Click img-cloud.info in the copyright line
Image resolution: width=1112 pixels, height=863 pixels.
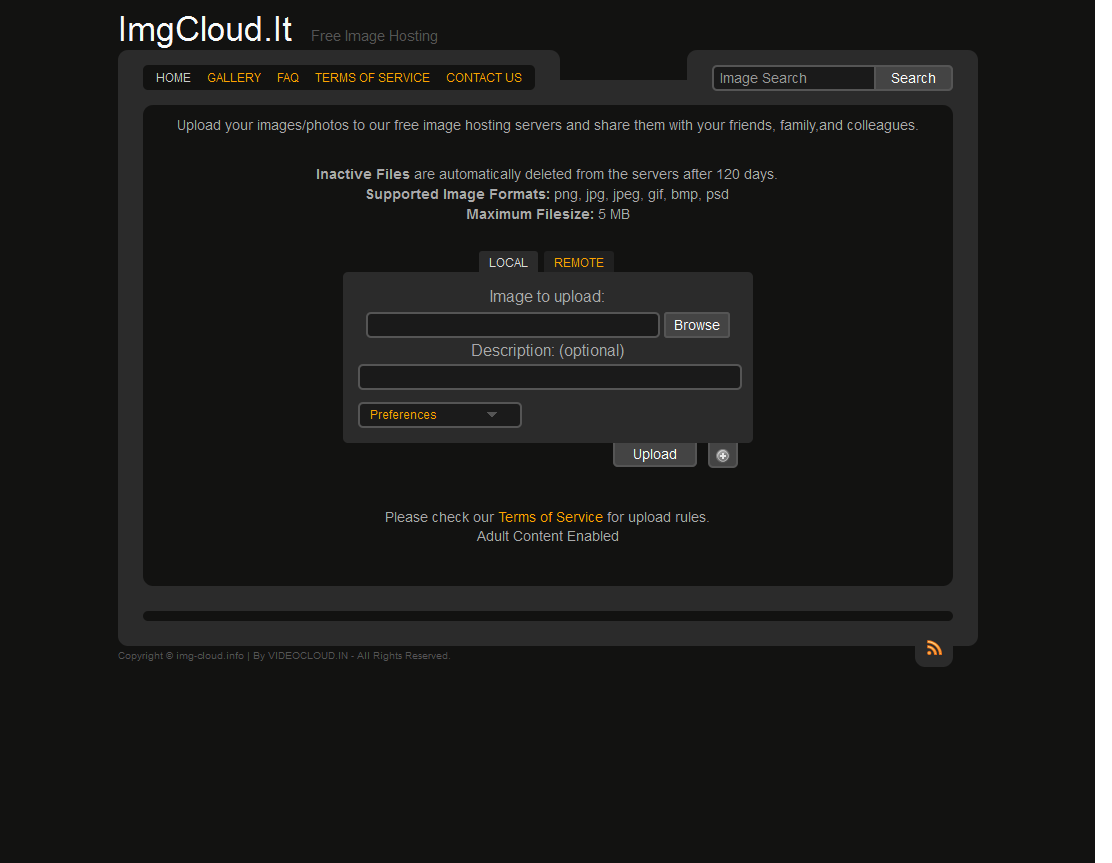(x=210, y=656)
